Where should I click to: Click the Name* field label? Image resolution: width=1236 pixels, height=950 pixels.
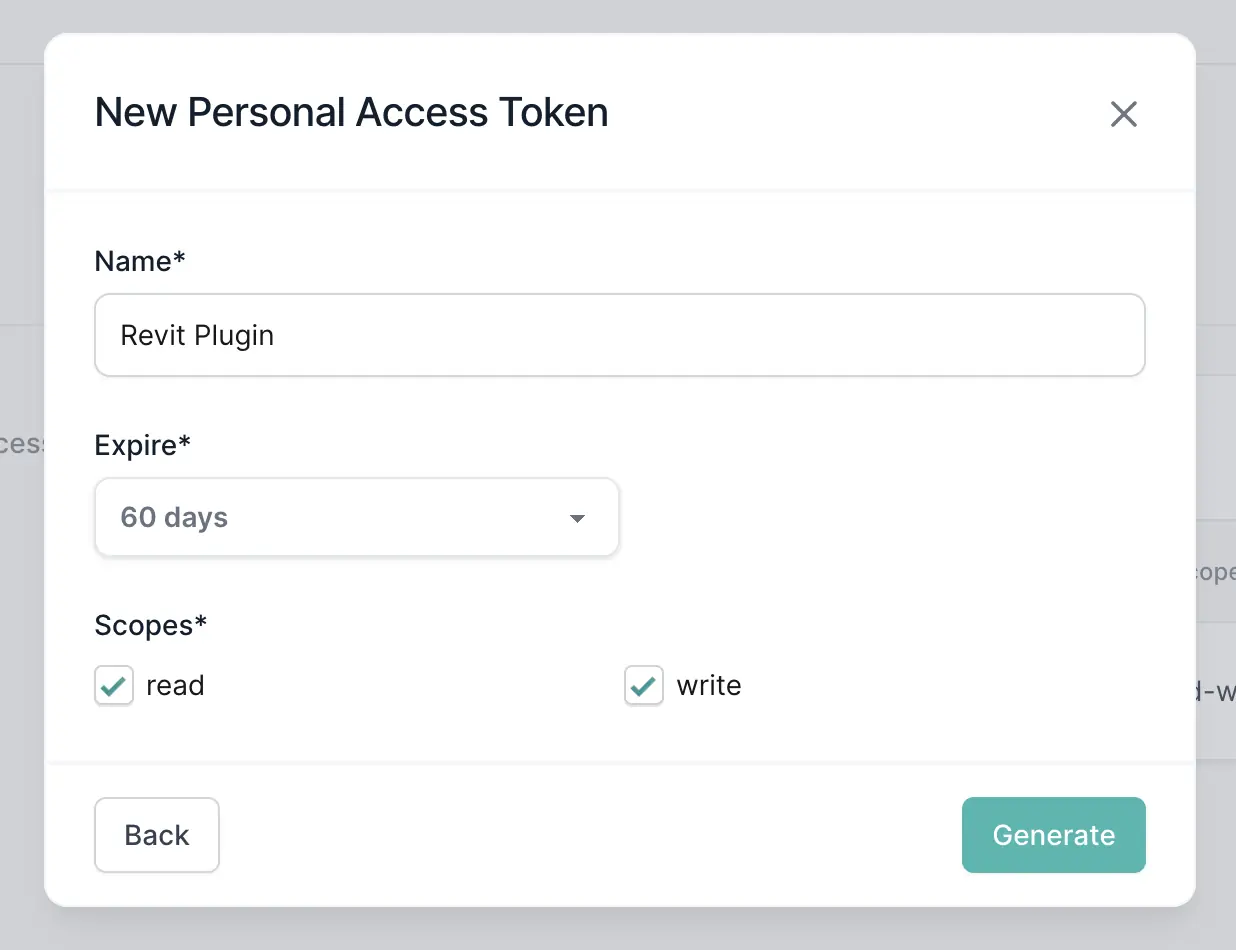tap(139, 261)
